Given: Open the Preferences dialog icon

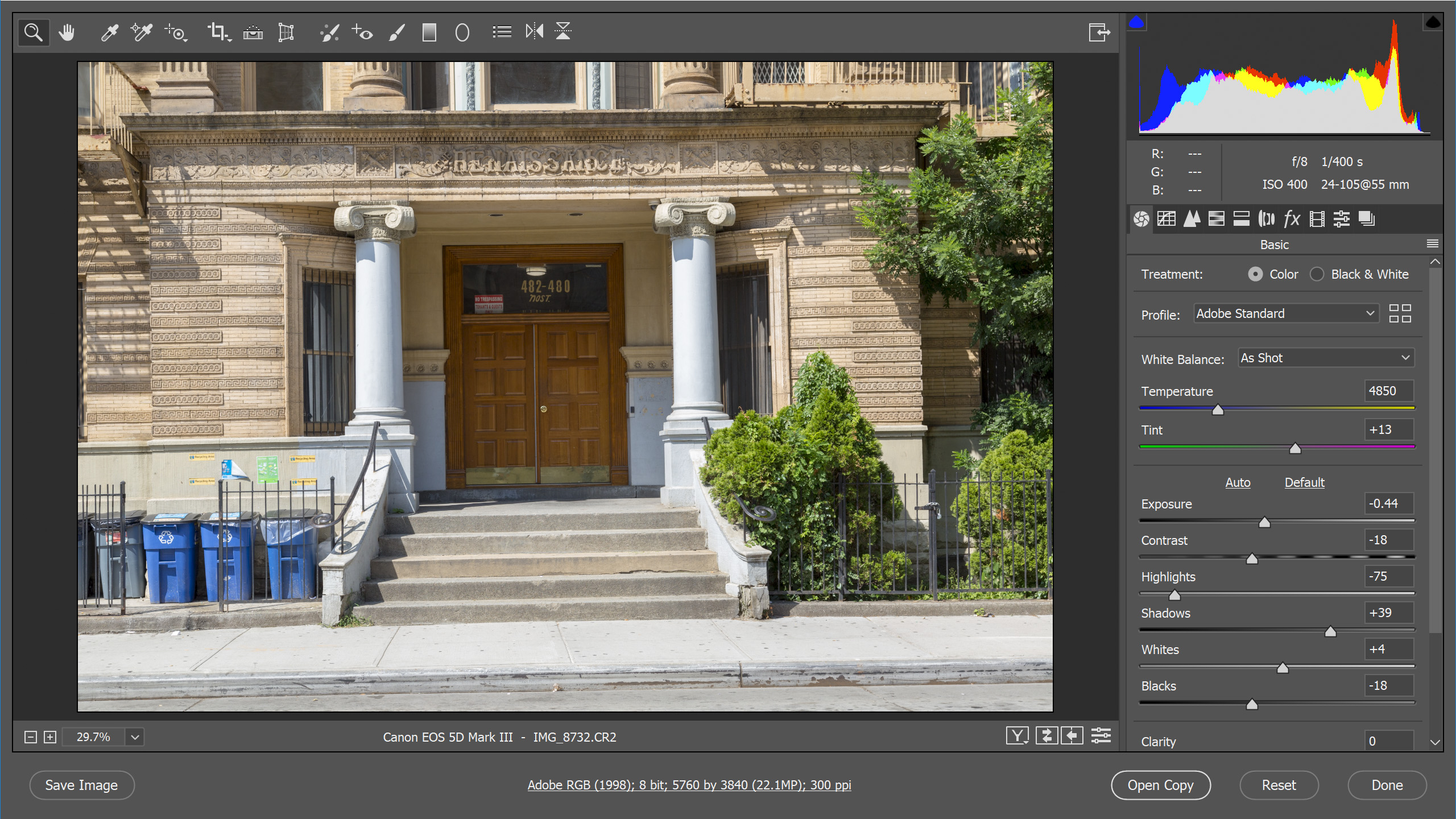Looking at the screenshot, I should pos(502,32).
